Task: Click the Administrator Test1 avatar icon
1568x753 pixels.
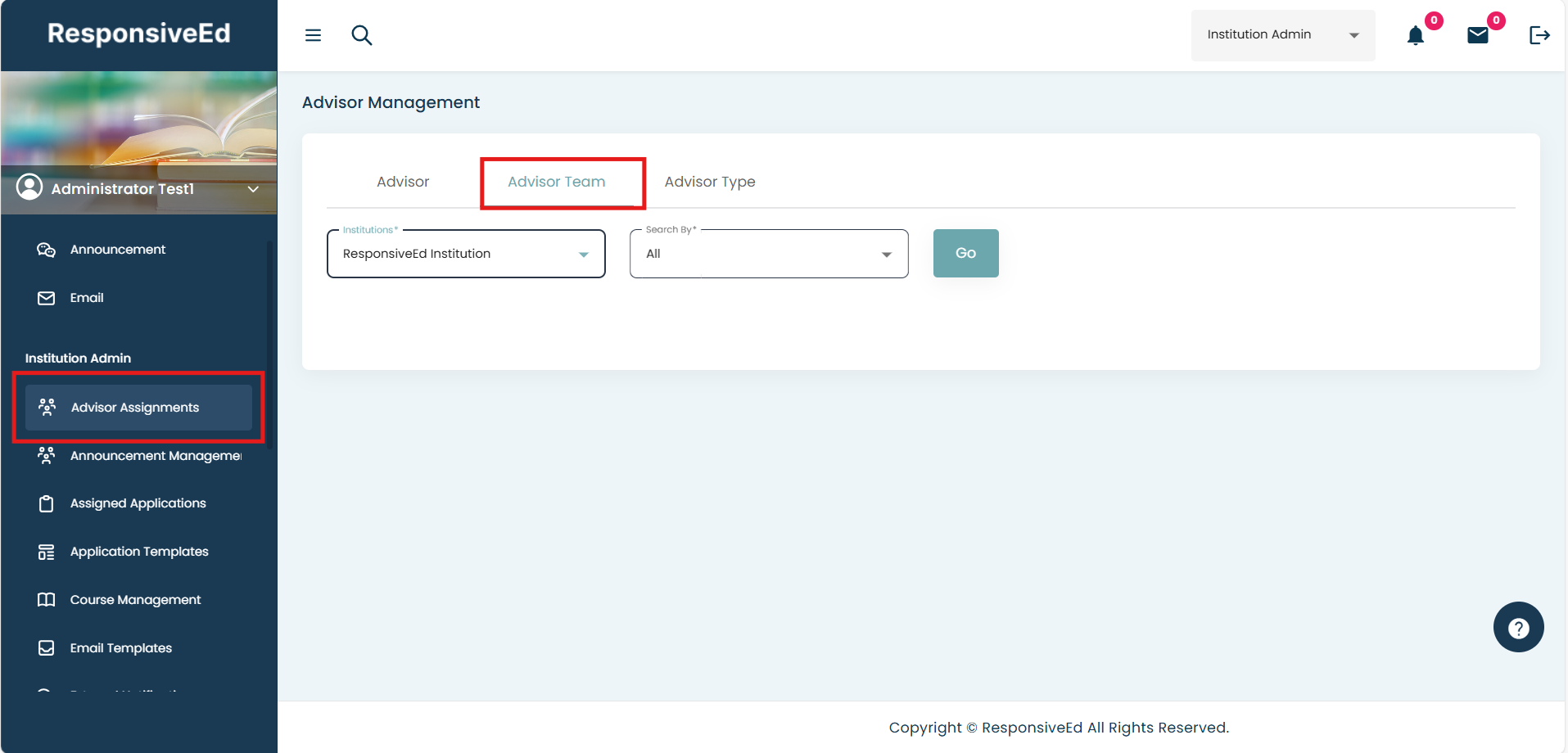Action: tap(29, 187)
